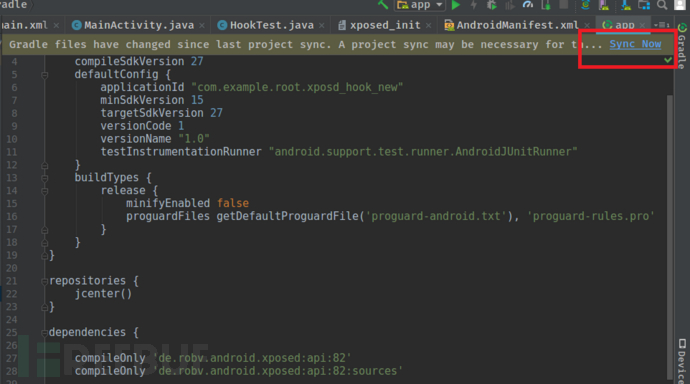690x384 pixels.
Task: Click fold marker at buildTypes closing brace
Action: 44,243
